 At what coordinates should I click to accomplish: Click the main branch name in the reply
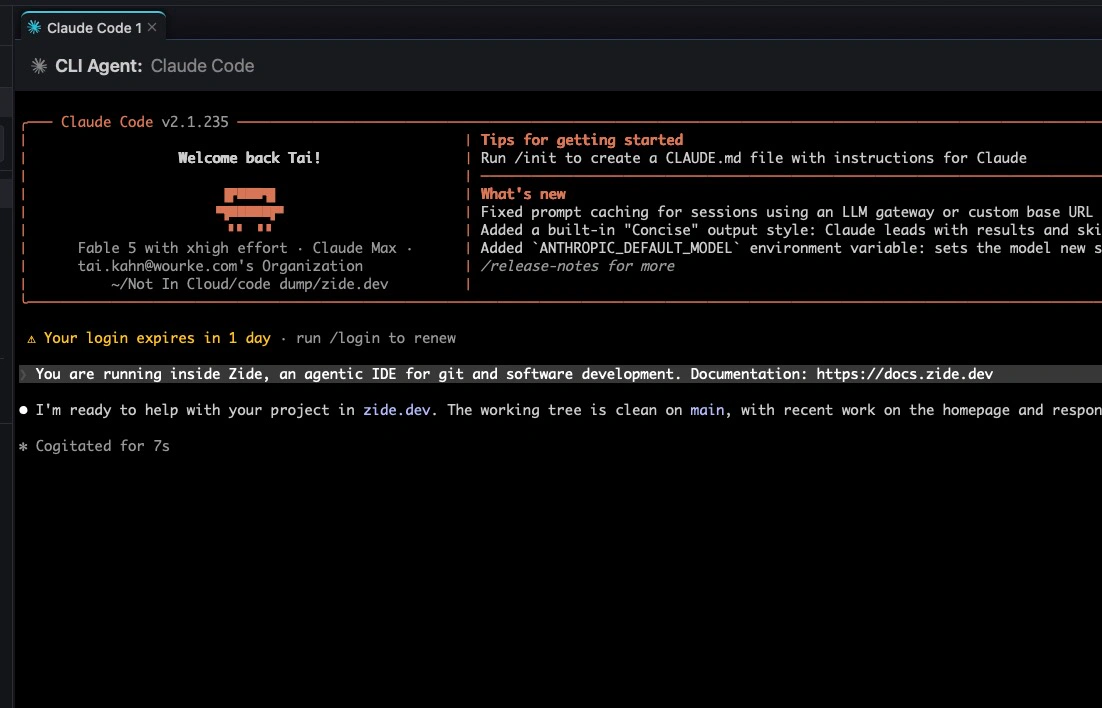coord(707,410)
